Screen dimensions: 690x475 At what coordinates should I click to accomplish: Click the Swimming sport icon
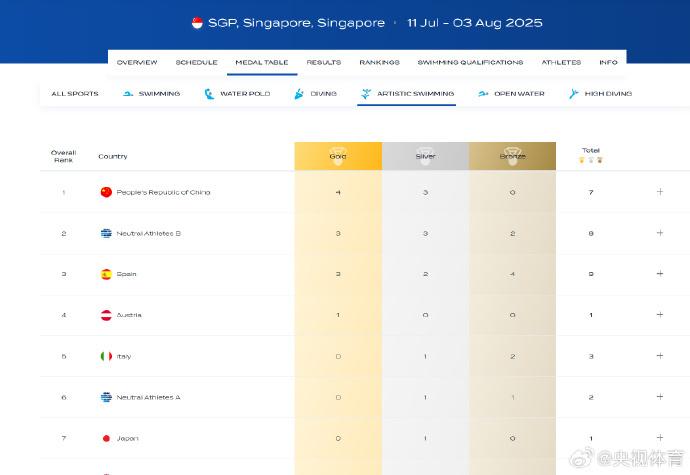point(128,94)
